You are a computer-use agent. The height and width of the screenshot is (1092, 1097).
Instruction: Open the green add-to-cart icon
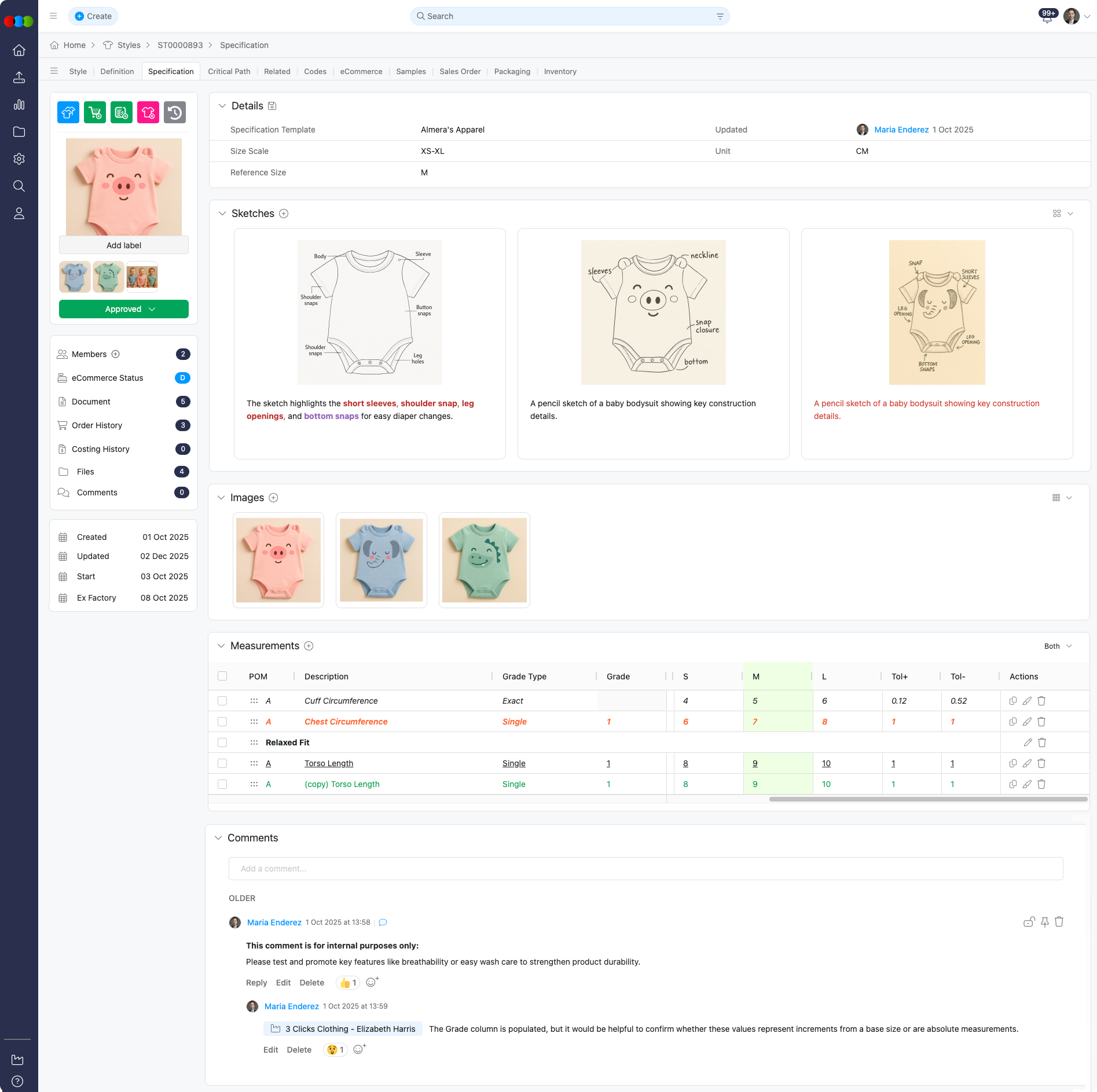tap(95, 112)
